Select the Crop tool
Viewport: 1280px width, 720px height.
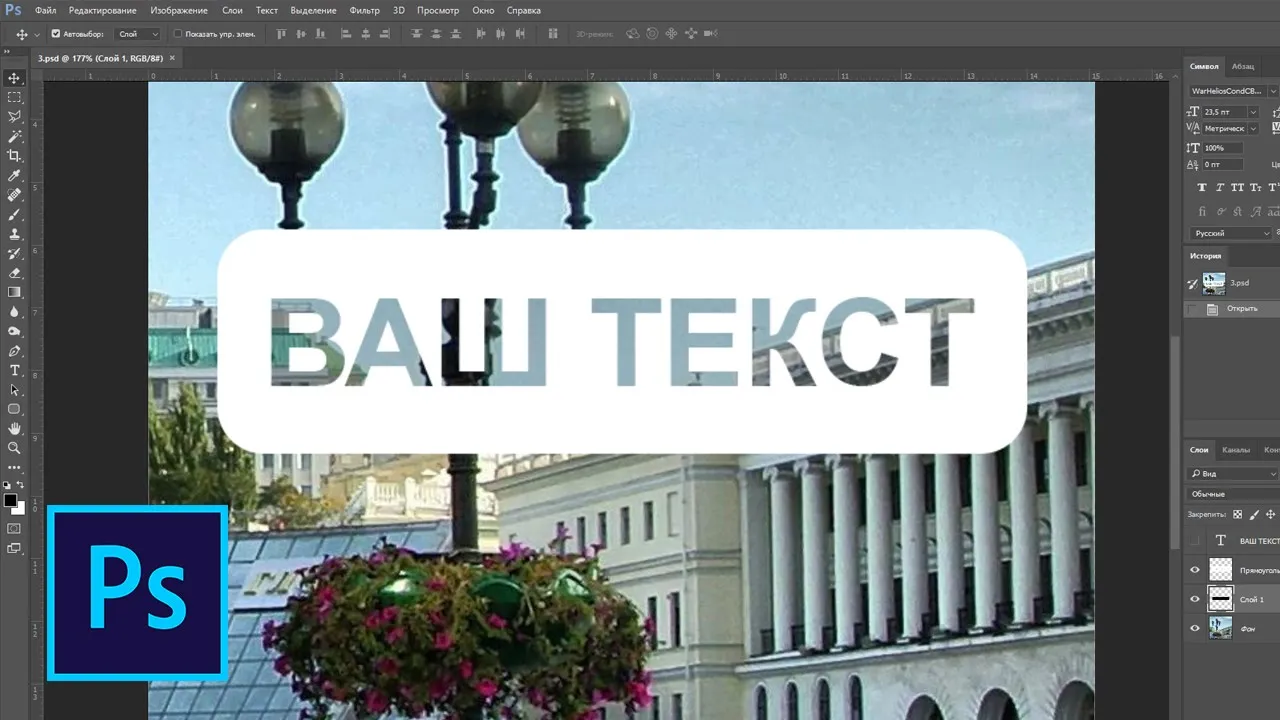14,156
